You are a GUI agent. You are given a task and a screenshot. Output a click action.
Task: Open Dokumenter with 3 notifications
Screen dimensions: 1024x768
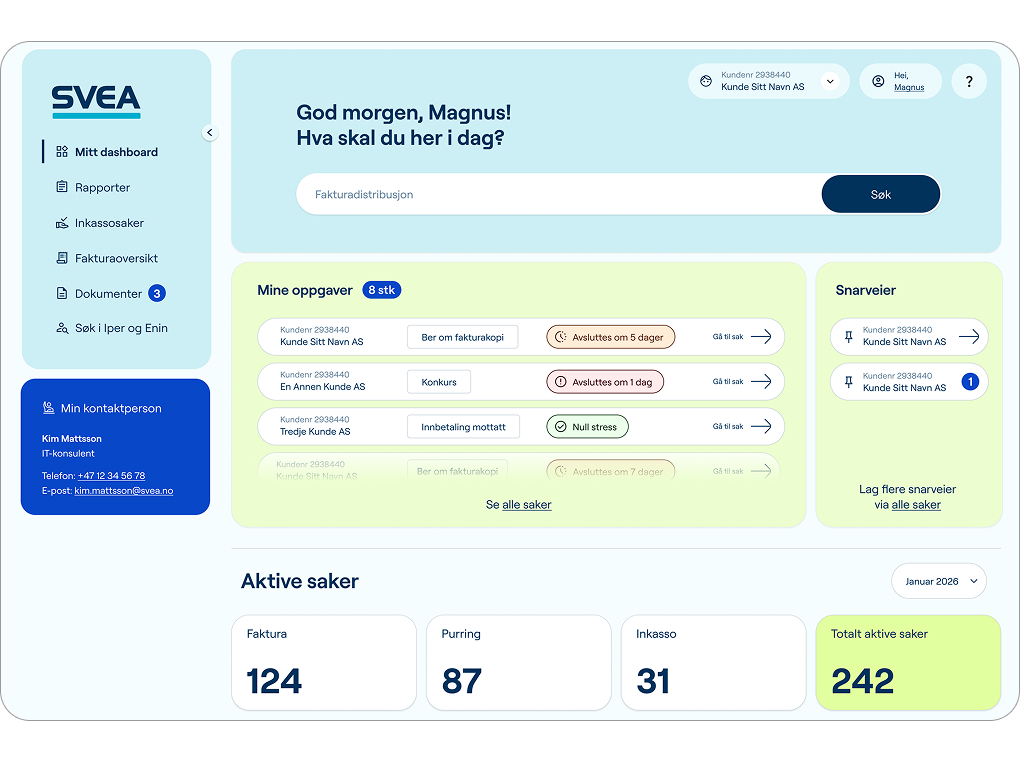(109, 294)
